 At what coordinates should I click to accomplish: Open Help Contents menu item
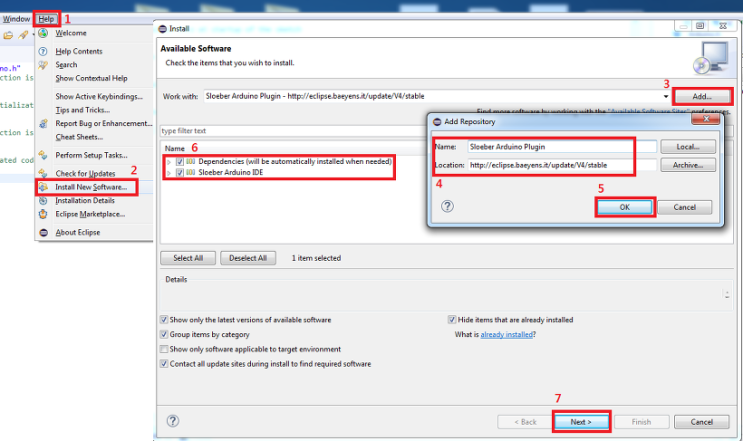coord(79,51)
